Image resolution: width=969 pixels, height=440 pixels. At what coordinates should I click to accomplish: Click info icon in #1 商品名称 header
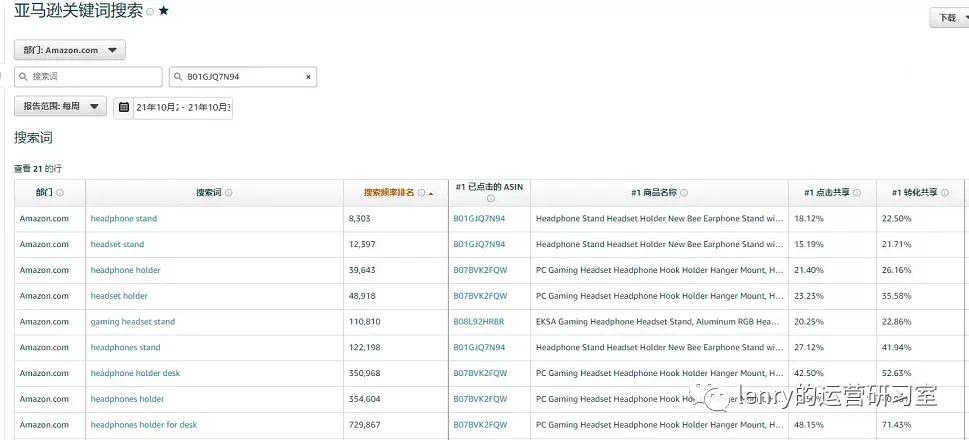[684, 193]
